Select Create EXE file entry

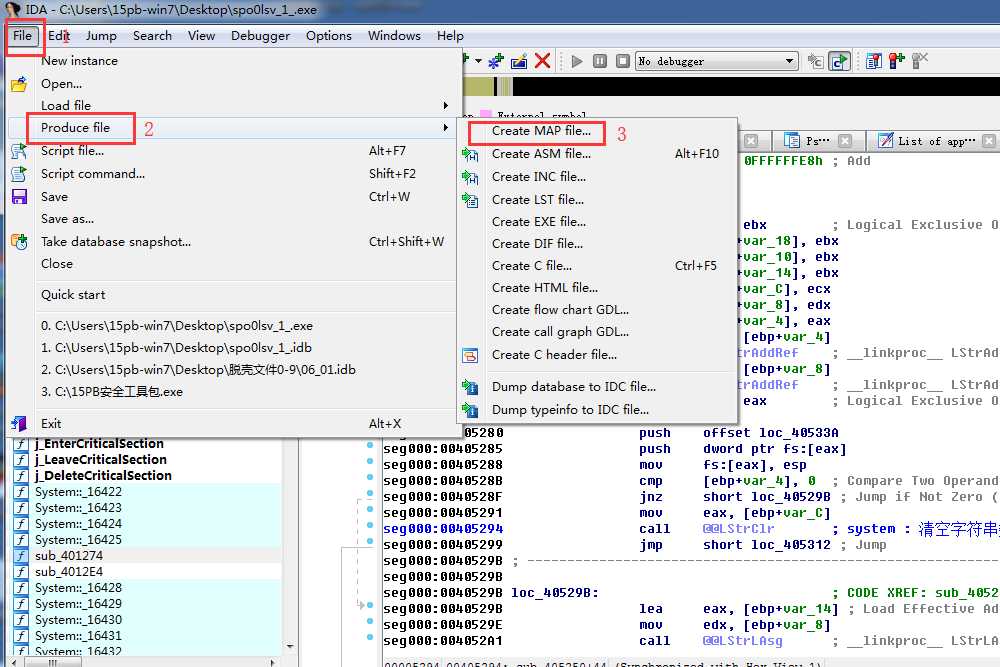pos(598,222)
